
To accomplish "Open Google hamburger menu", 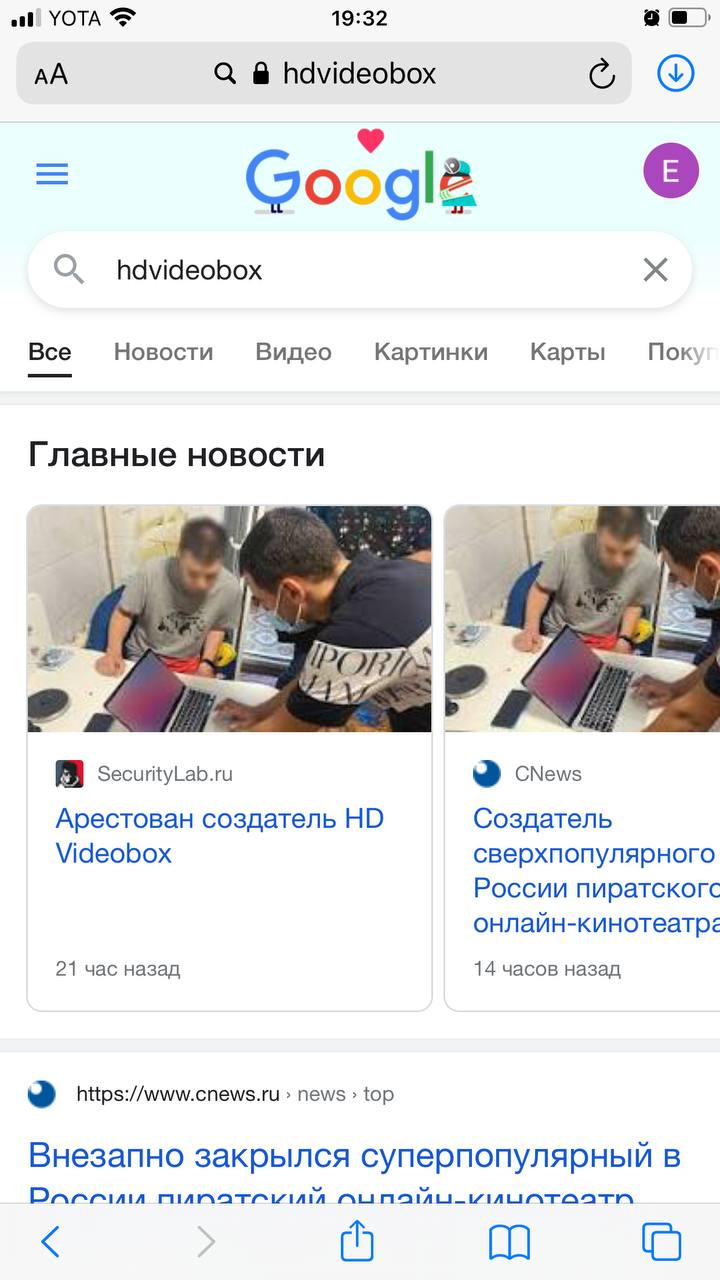I will [52, 175].
